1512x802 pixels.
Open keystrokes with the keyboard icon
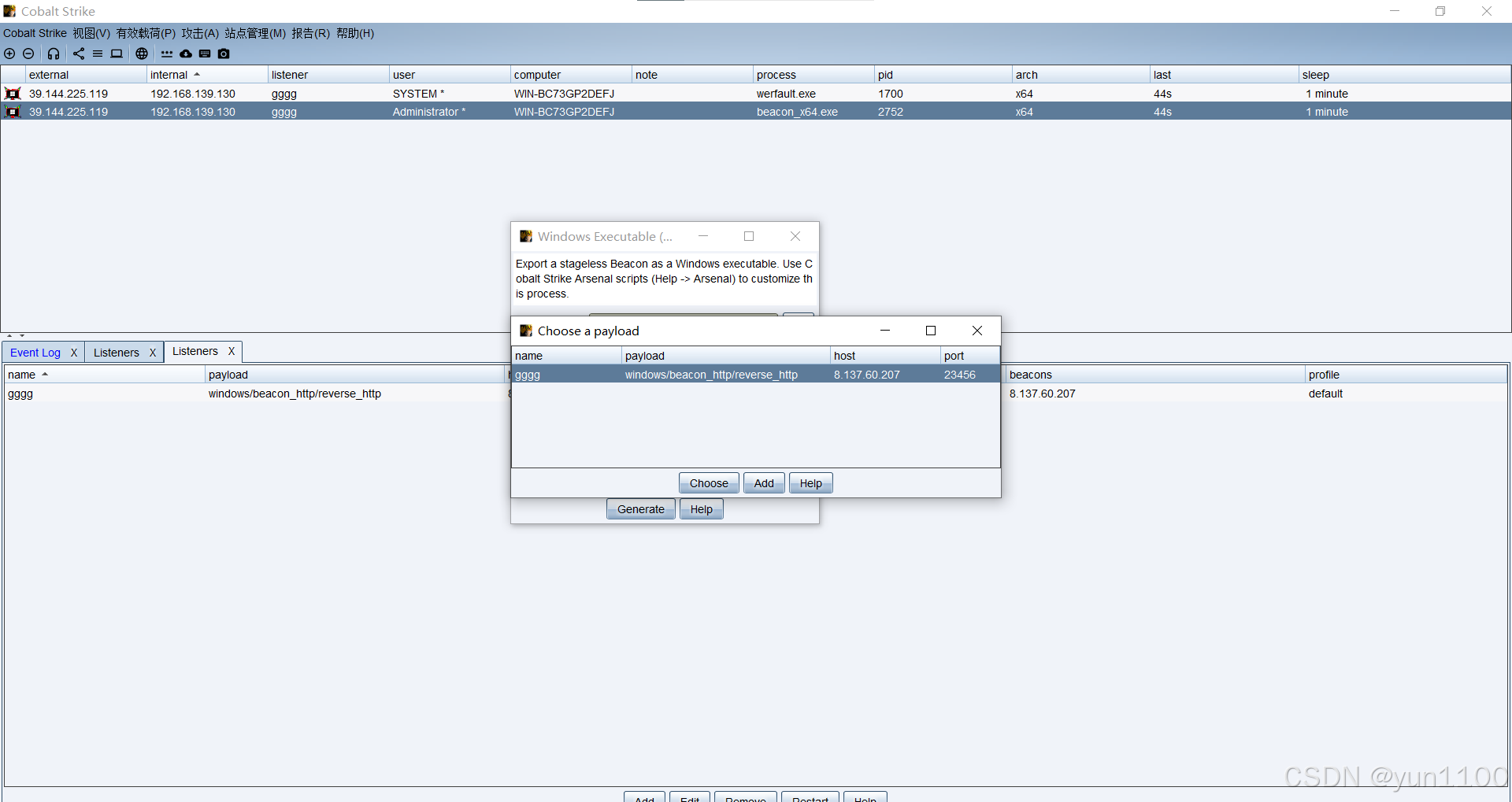point(205,54)
